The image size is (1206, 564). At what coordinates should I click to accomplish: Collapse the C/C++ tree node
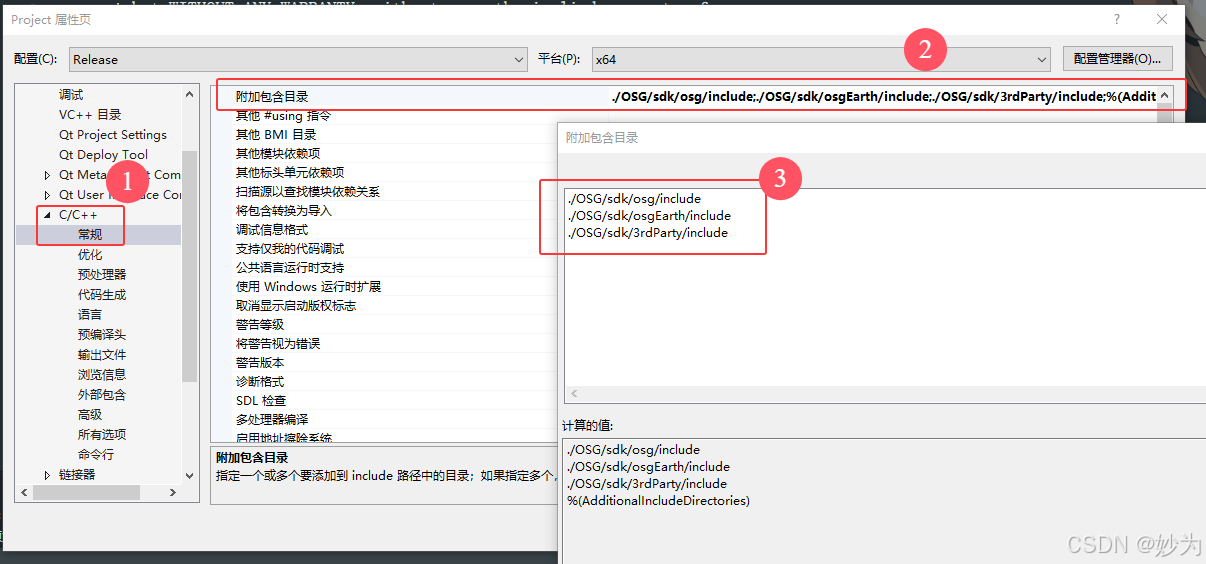pyautogui.click(x=47, y=215)
